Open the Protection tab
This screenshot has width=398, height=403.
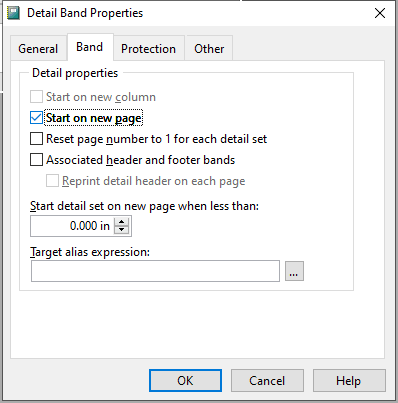(149, 49)
